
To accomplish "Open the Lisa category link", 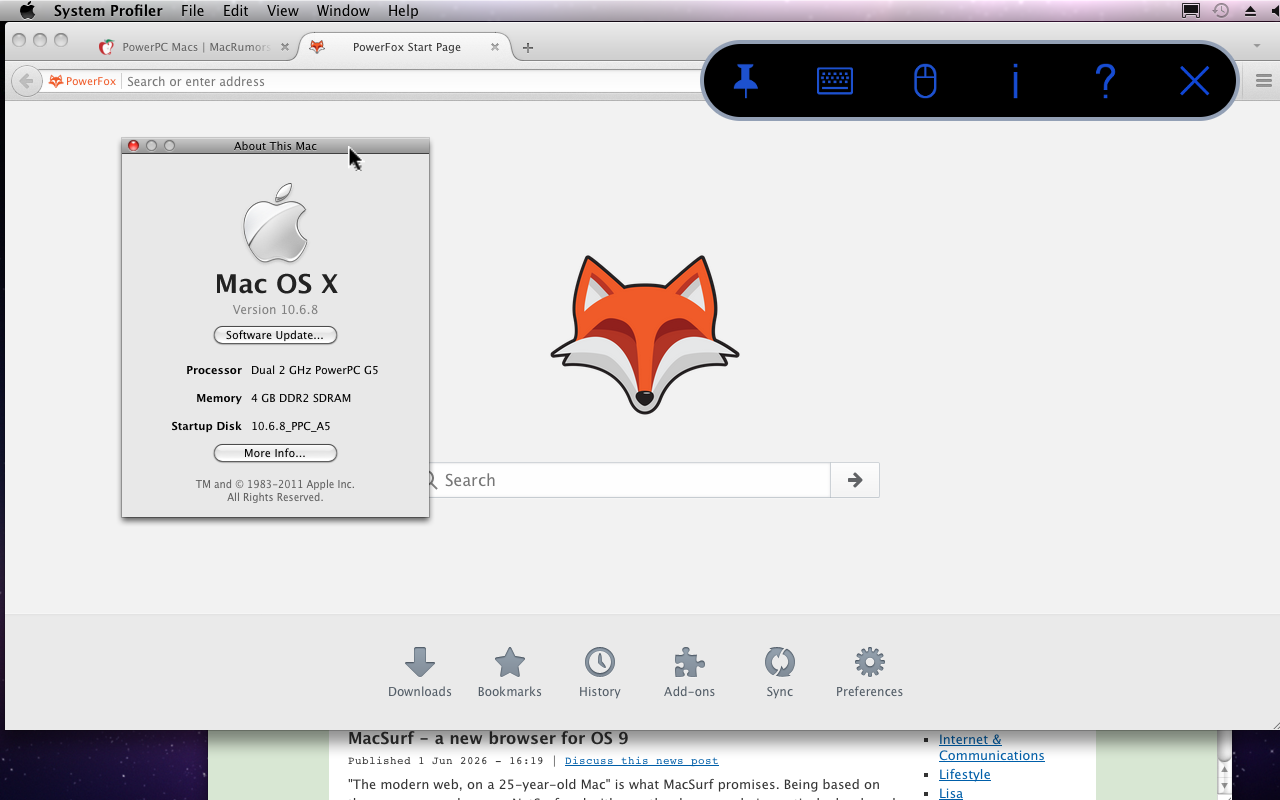I will 951,794.
